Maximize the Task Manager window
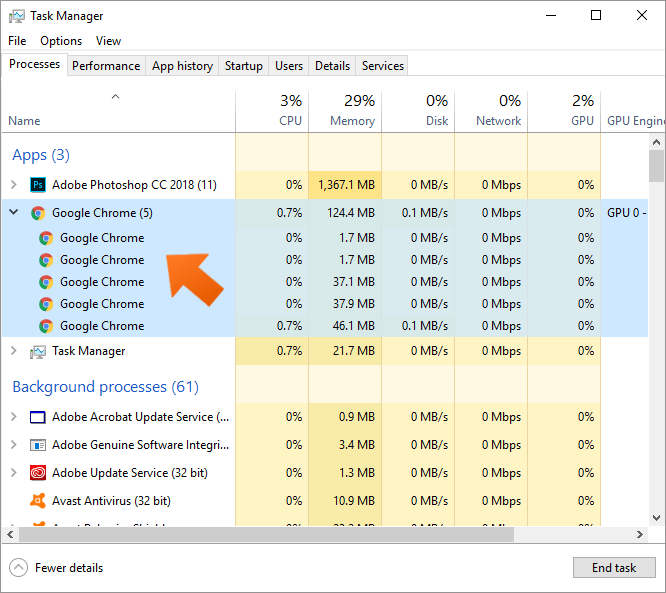 click(x=596, y=15)
